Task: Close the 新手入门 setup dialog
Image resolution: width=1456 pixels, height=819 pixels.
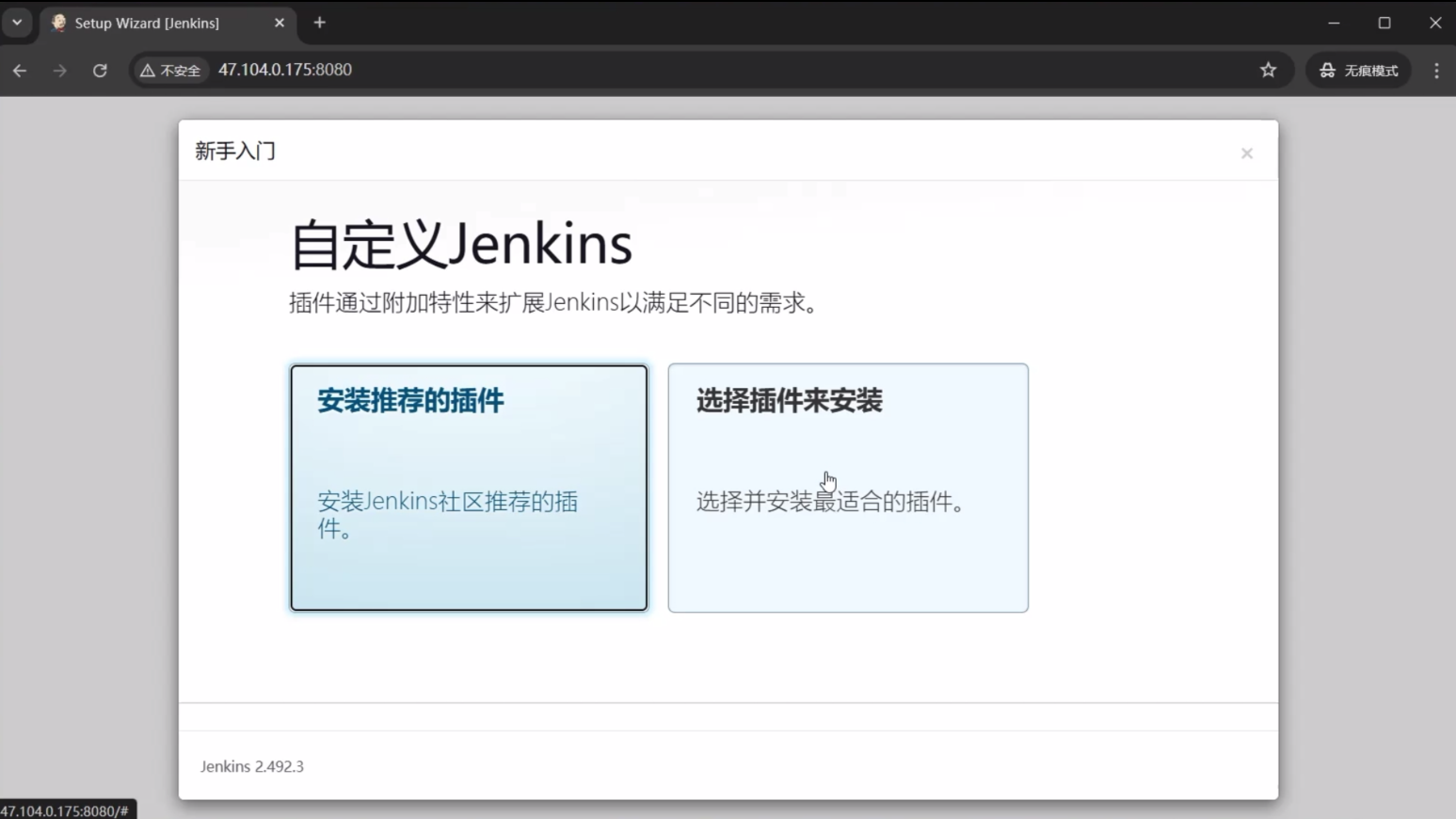Action: coord(1247,153)
